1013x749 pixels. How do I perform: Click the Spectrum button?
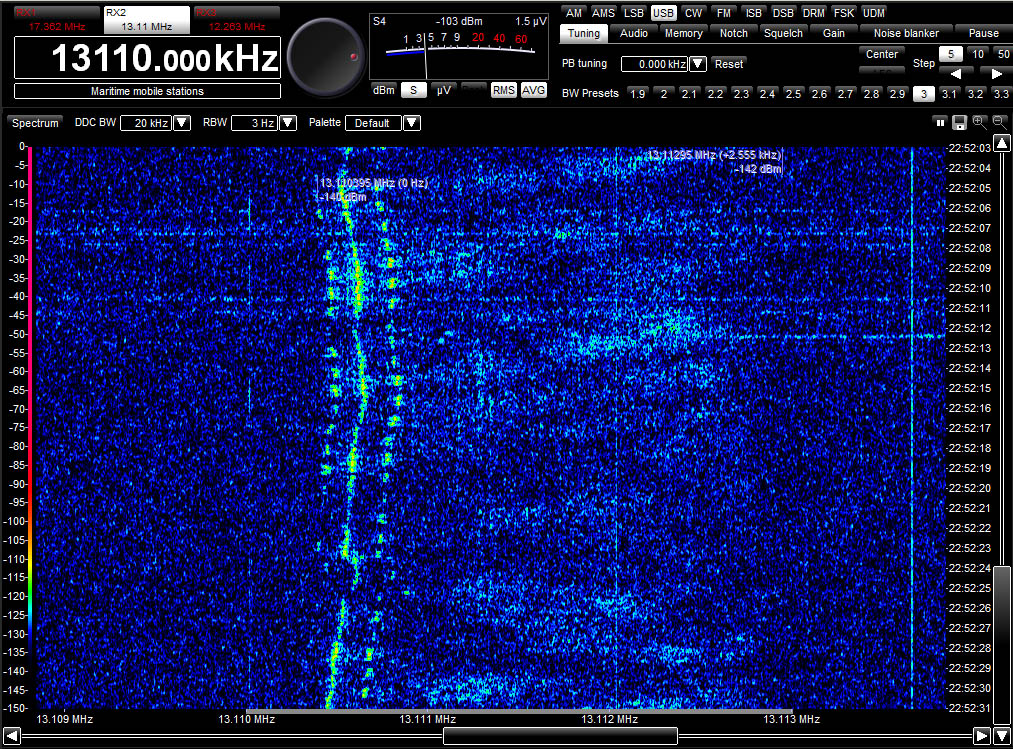click(x=35, y=123)
